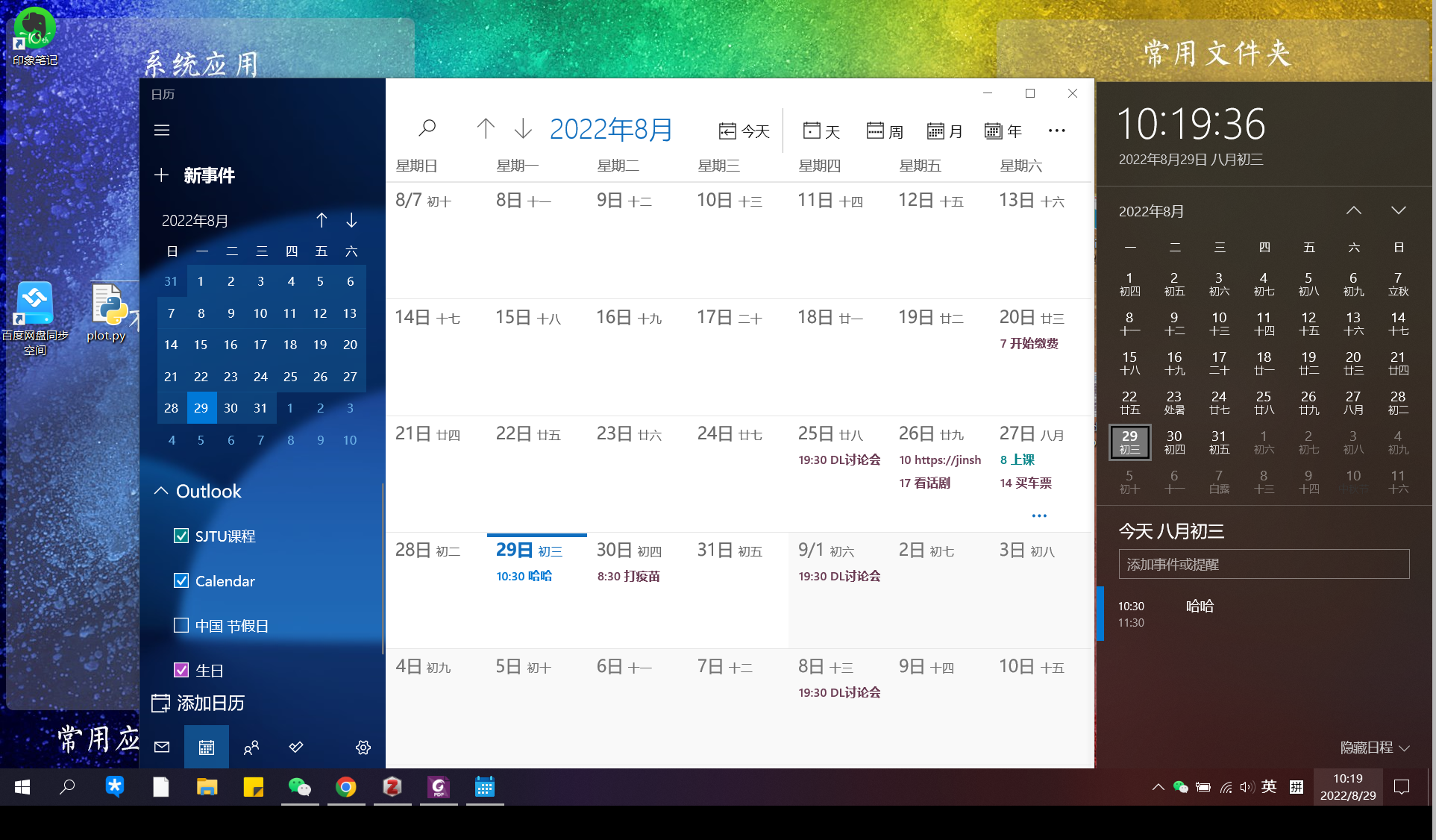
Task: Click 添加日历 to add a calendar
Action: tap(198, 703)
